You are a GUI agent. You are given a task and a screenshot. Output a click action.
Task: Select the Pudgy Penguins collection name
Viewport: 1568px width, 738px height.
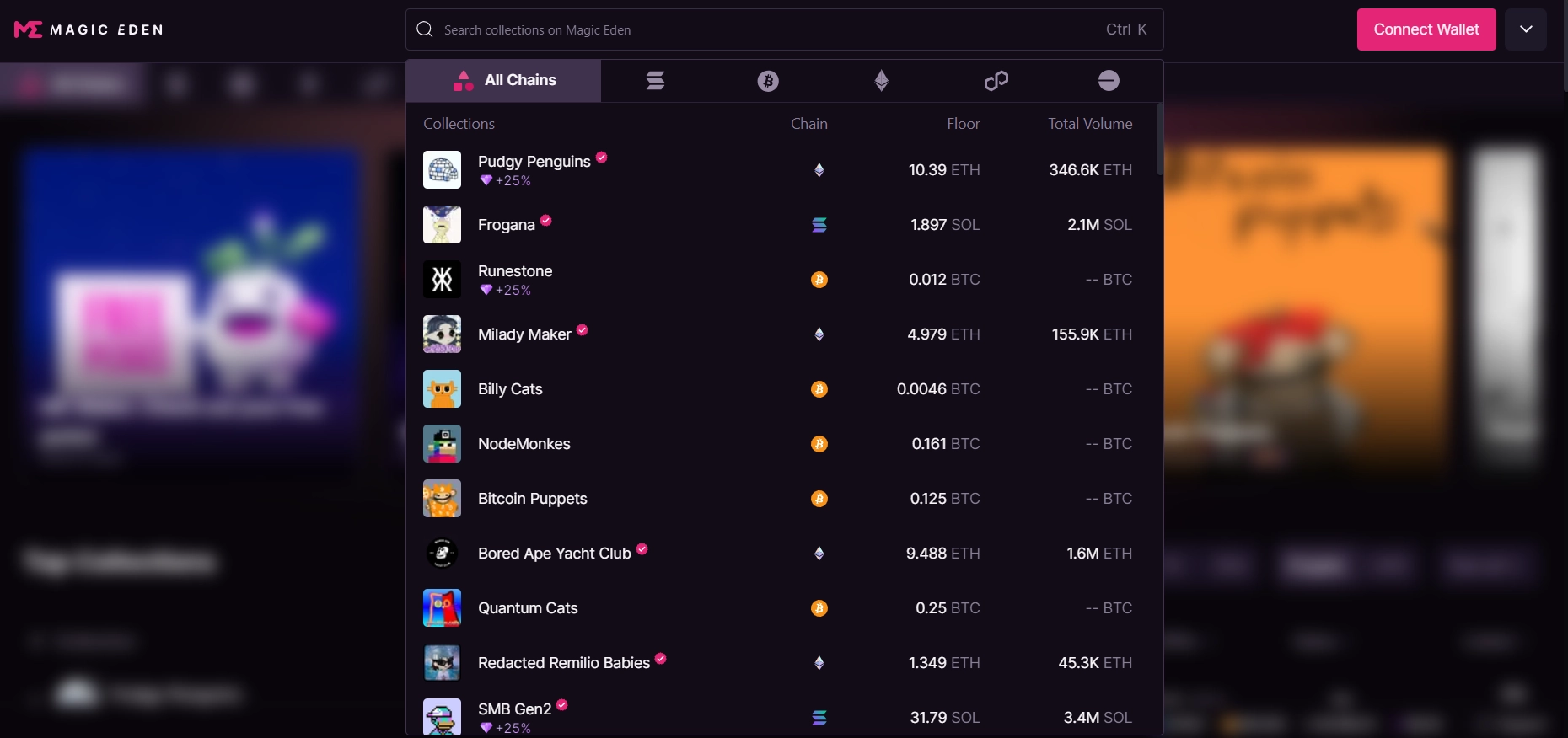534,162
